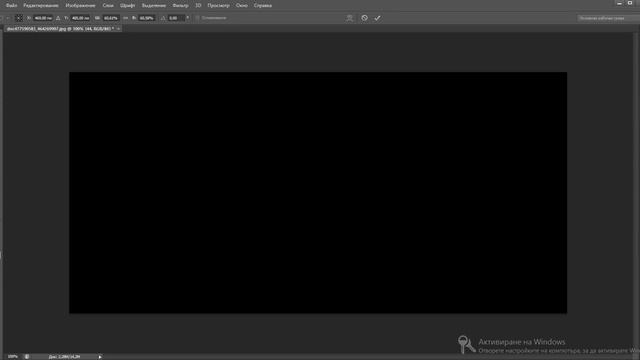Open the Изображение menu
Screen dimensions: 640x360
tap(80, 6)
